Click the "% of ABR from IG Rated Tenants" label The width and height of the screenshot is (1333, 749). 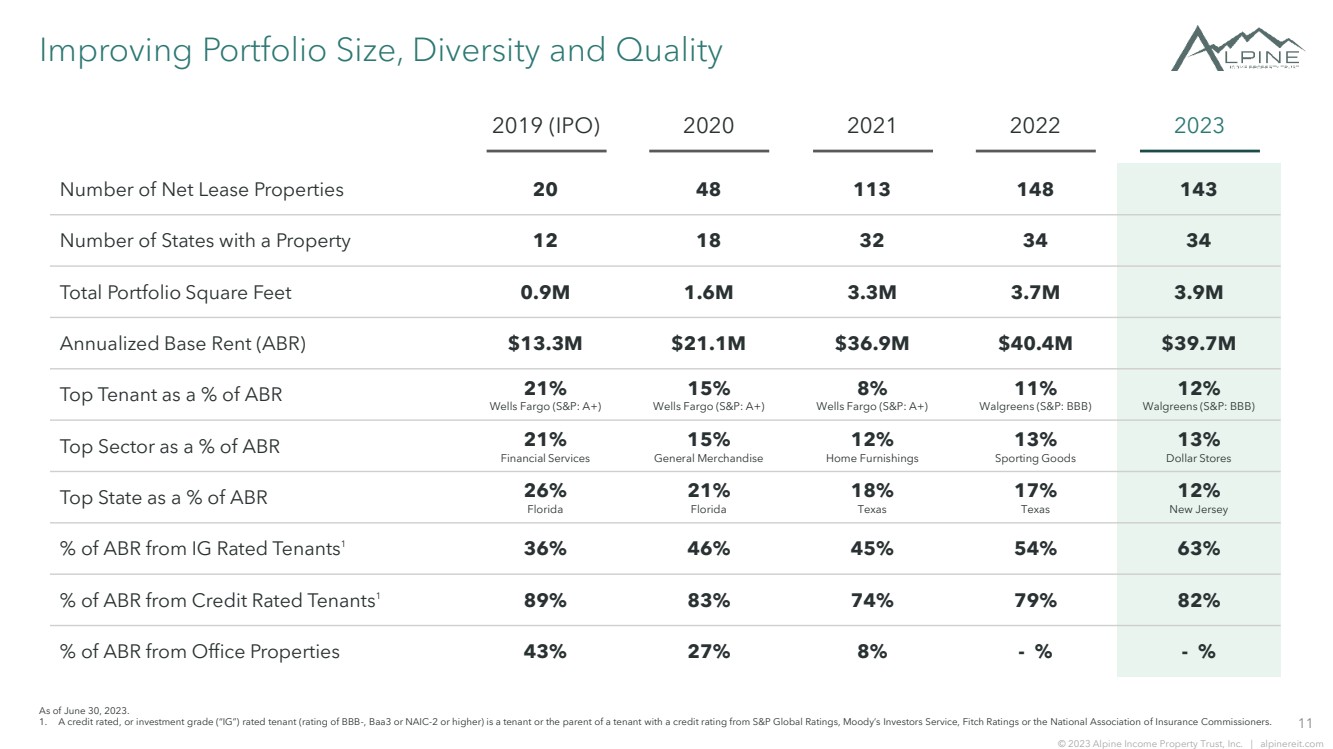click(203, 548)
